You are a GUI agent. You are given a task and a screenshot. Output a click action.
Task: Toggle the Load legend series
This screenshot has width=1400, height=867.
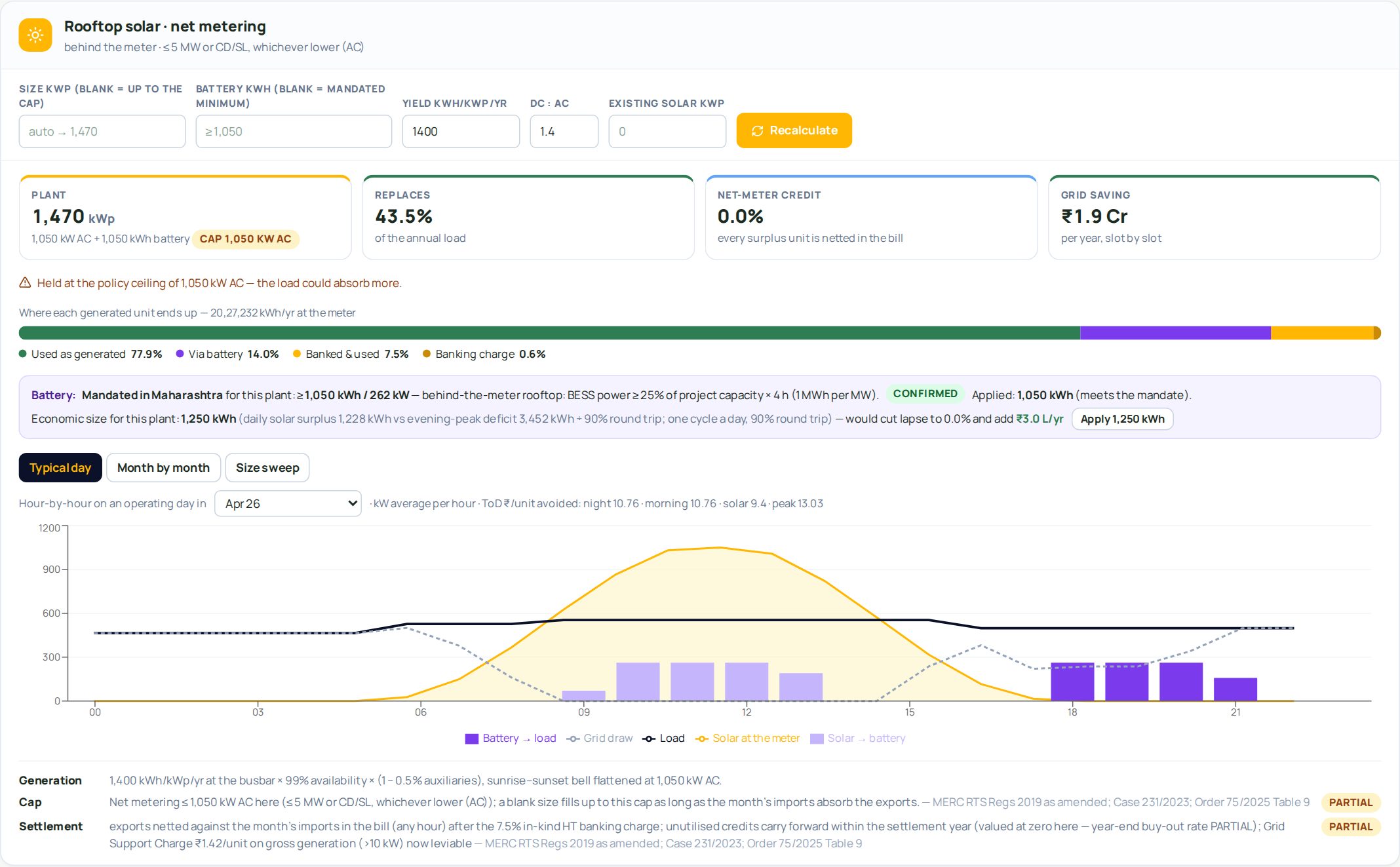coord(663,738)
